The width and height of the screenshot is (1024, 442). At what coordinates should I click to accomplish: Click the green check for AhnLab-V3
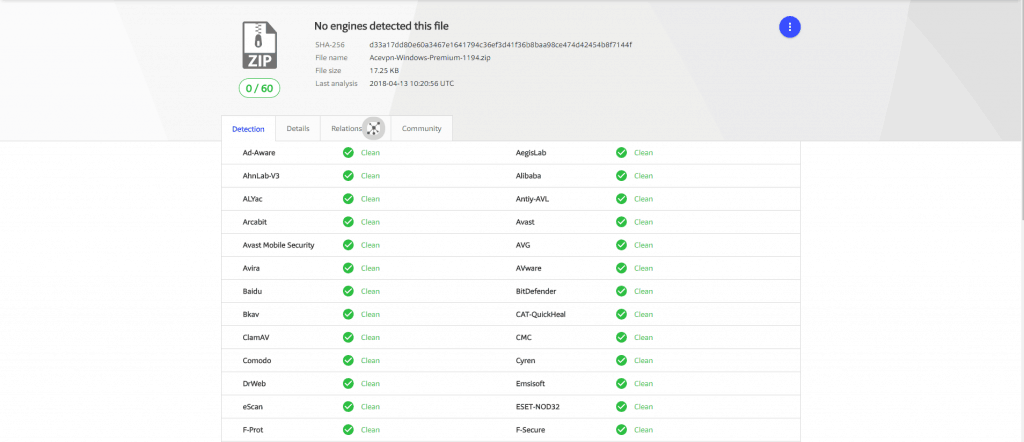tap(348, 176)
